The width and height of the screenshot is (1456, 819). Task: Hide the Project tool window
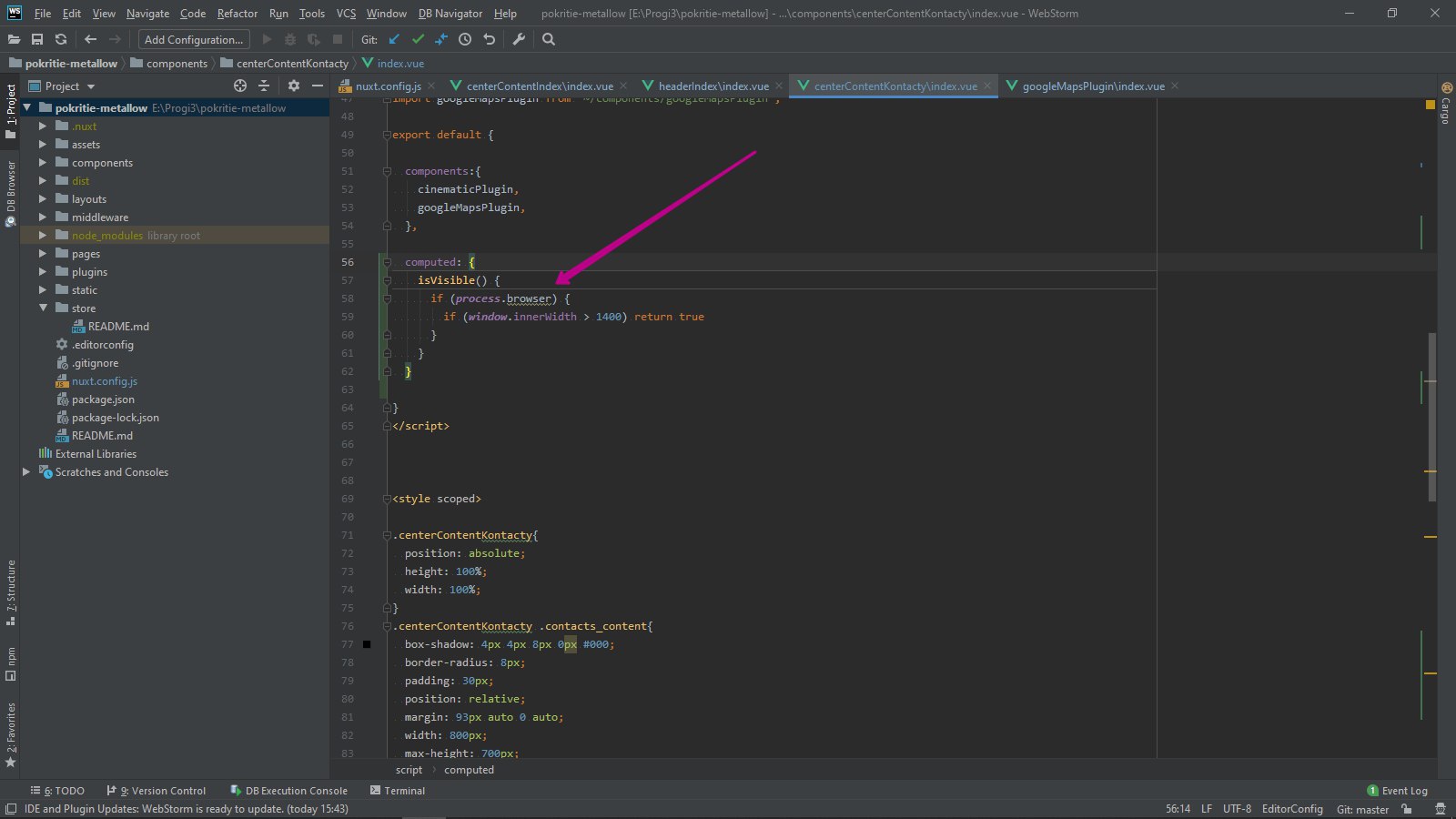point(318,86)
